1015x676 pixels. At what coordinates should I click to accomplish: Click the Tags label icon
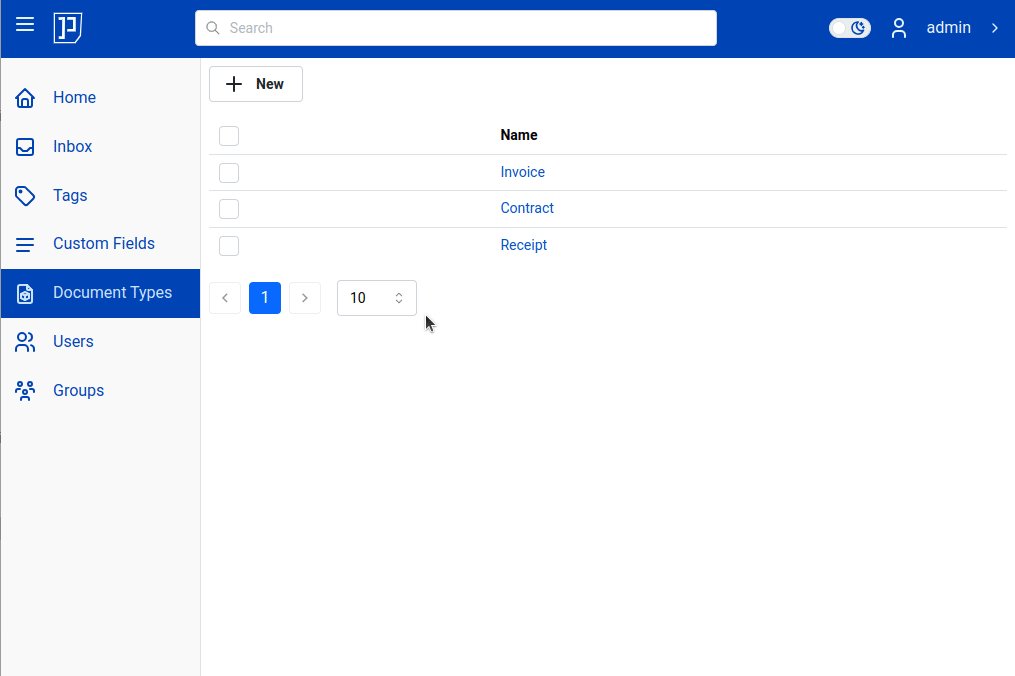(25, 196)
